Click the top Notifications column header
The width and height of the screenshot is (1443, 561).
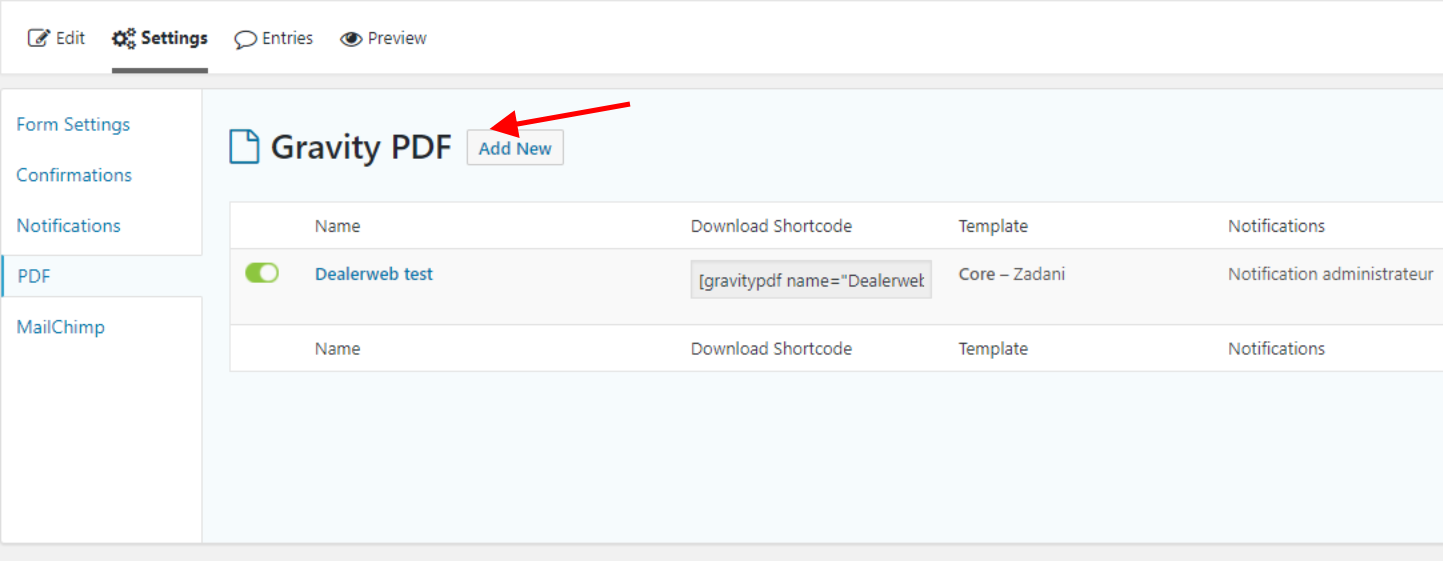click(x=1276, y=226)
